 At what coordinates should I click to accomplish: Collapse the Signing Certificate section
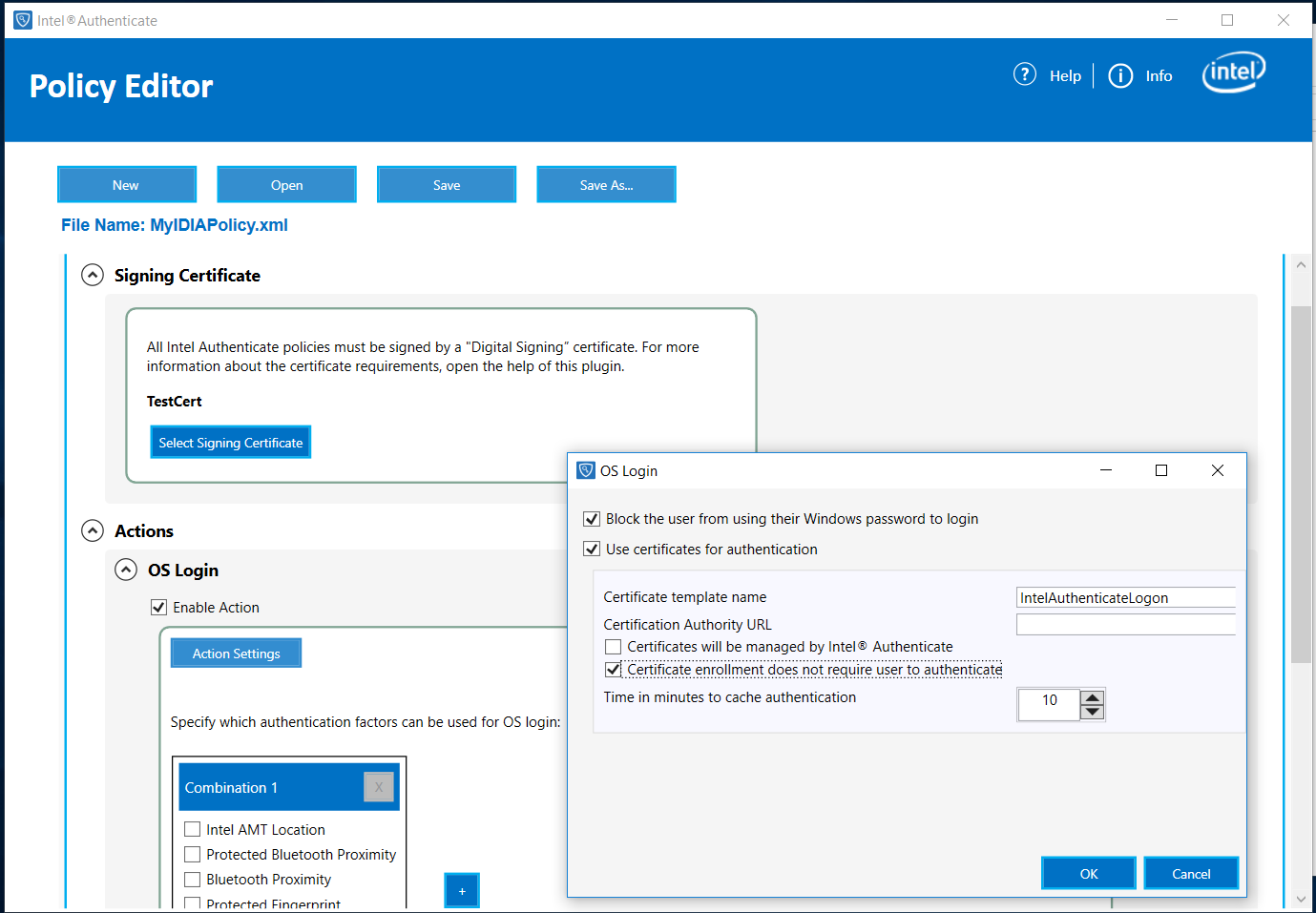(93, 276)
